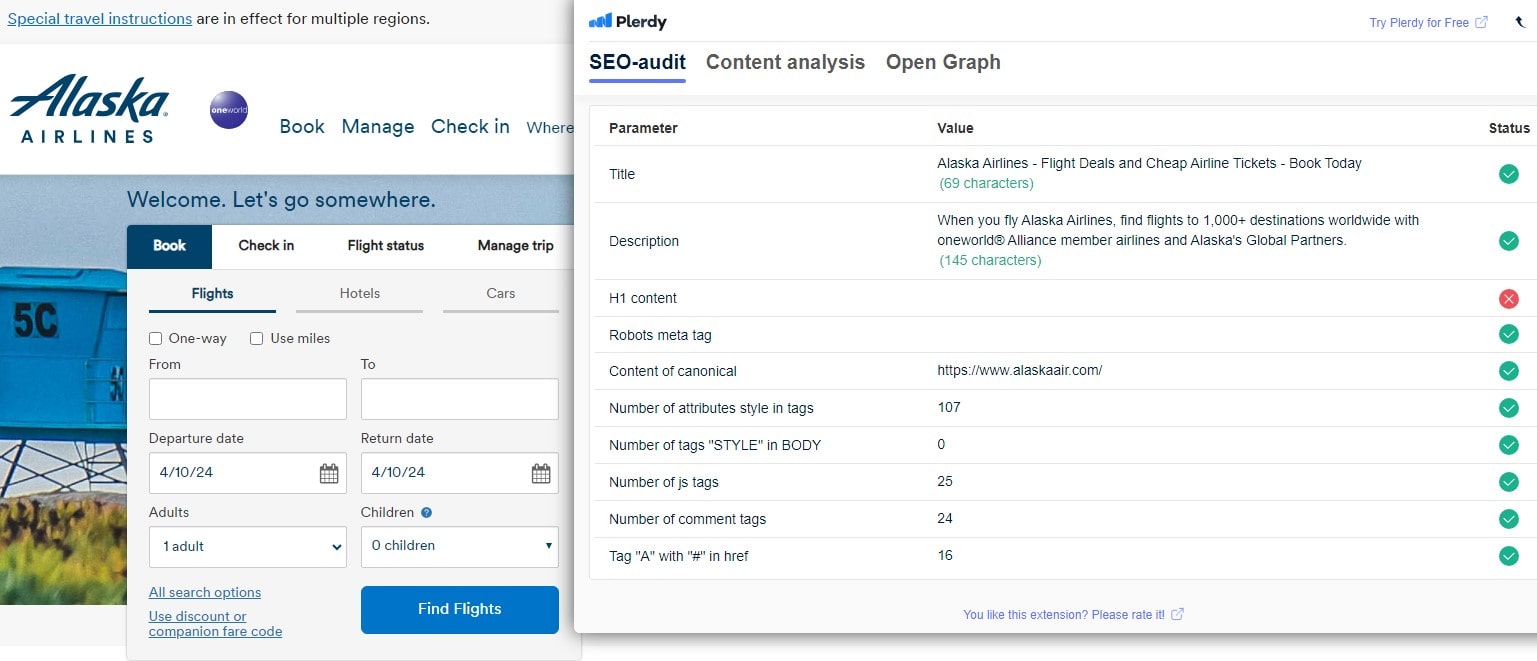Image resolution: width=1537 pixels, height=661 pixels.
Task: Switch to the Open Graph tab
Action: 943,62
